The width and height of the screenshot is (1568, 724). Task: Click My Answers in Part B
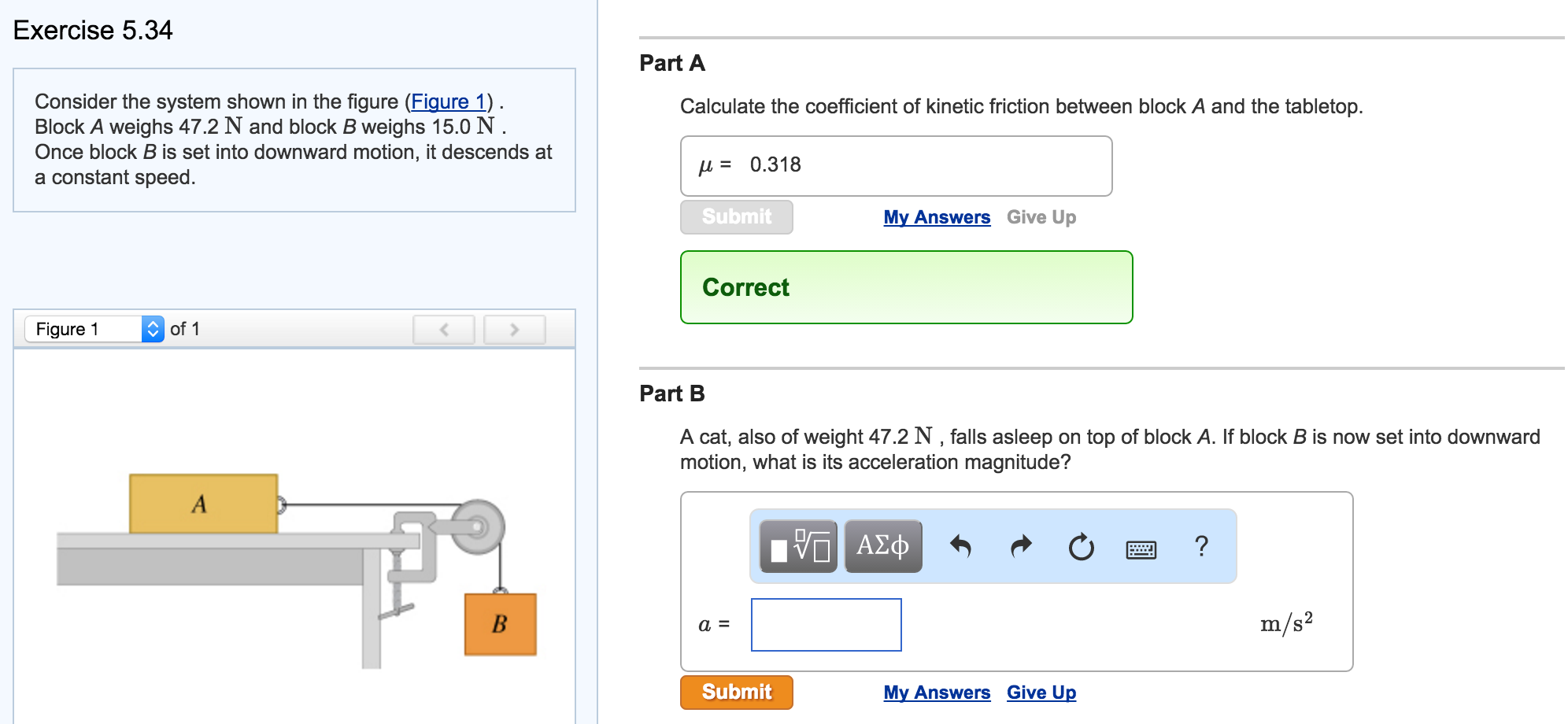point(936,693)
